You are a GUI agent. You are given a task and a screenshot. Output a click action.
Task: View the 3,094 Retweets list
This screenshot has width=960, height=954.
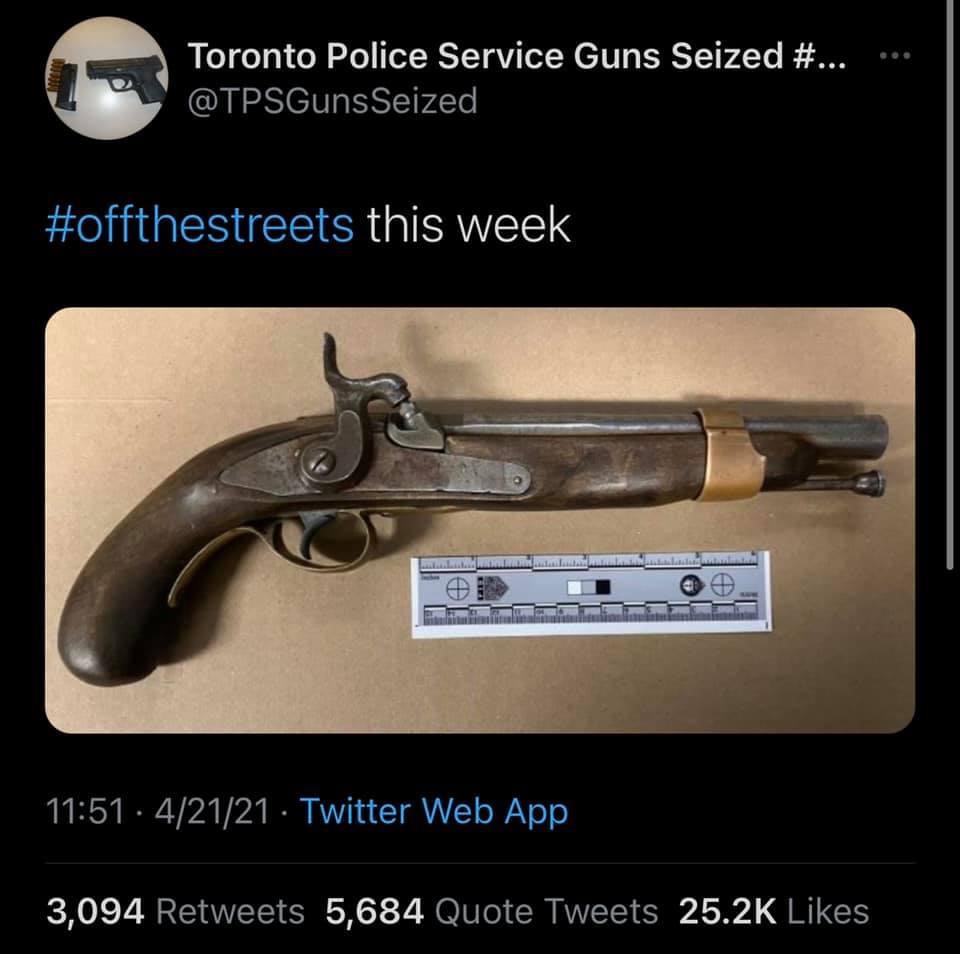pos(175,911)
